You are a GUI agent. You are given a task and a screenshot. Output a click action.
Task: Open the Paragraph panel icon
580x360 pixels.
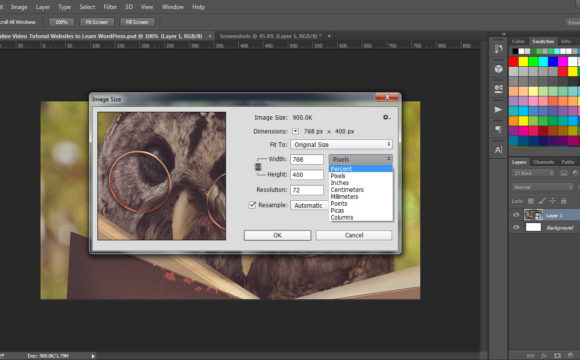pyautogui.click(x=499, y=129)
